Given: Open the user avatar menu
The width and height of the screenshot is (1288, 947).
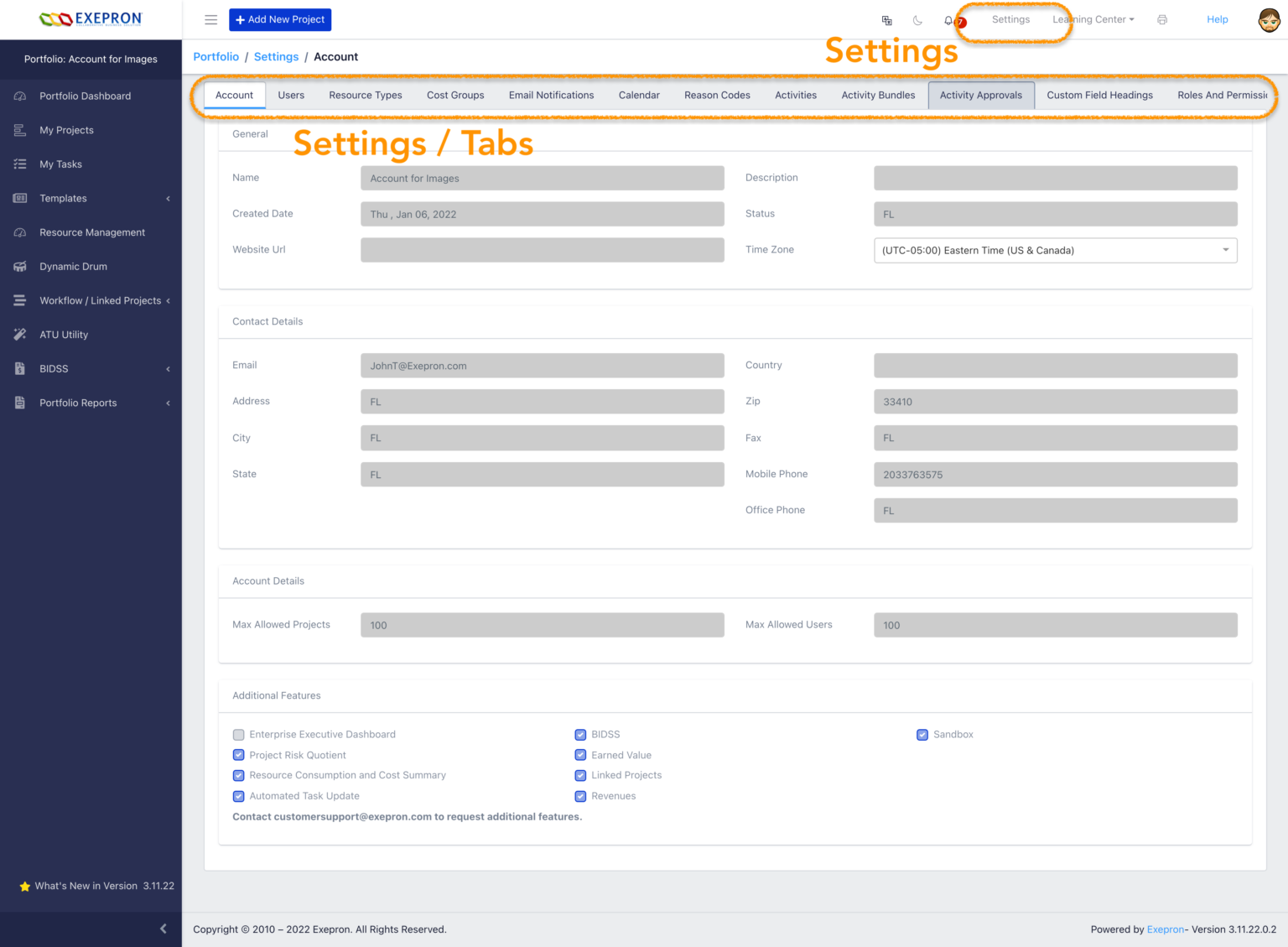Looking at the screenshot, I should tap(1270, 19).
